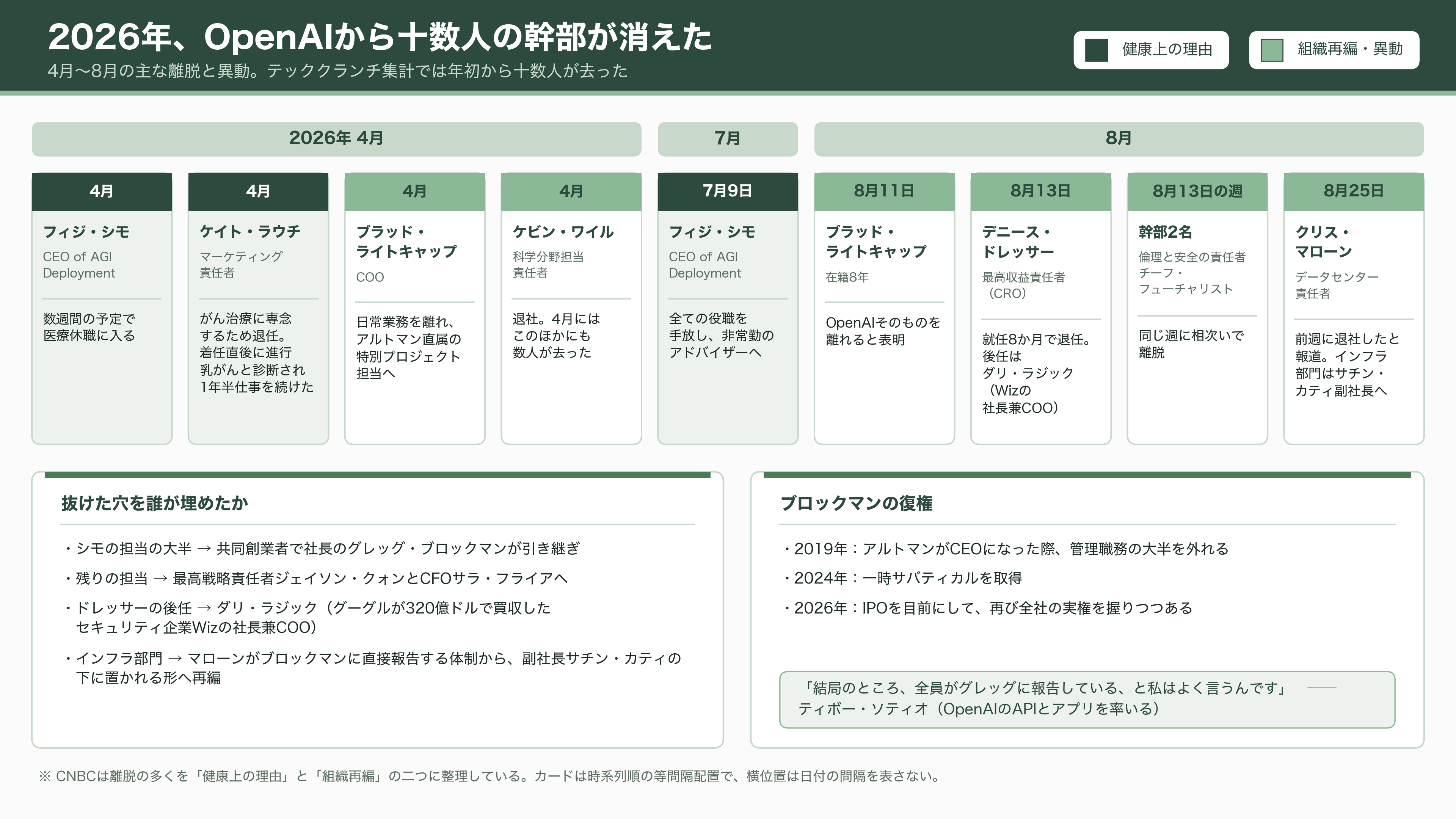
Task: Click the 在籍8年 label
Action: click(x=847, y=277)
